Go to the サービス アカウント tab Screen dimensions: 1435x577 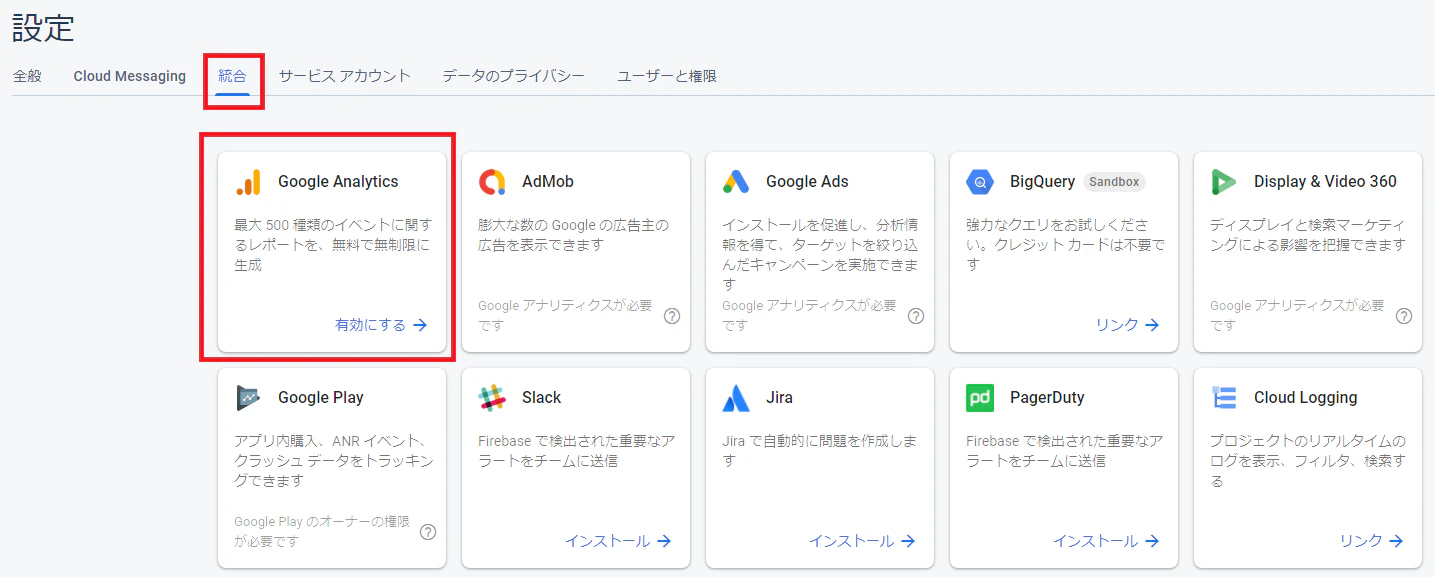345,76
